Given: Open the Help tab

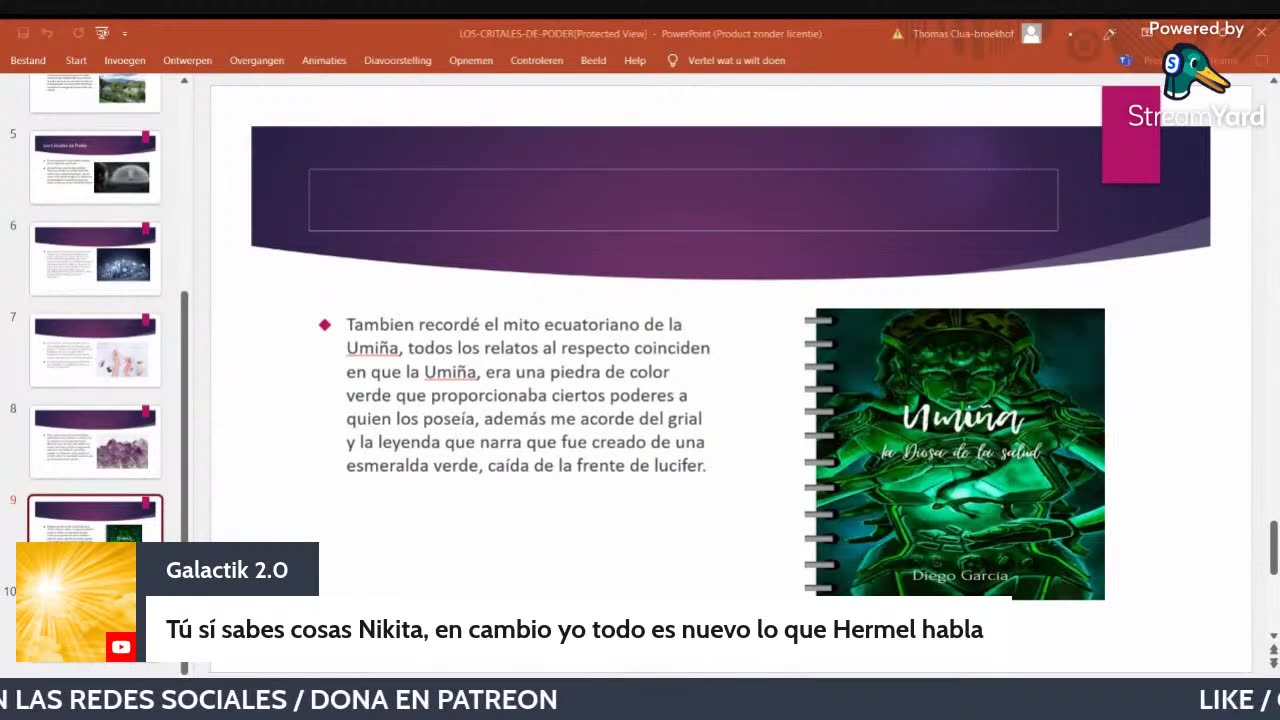Looking at the screenshot, I should (x=635, y=60).
